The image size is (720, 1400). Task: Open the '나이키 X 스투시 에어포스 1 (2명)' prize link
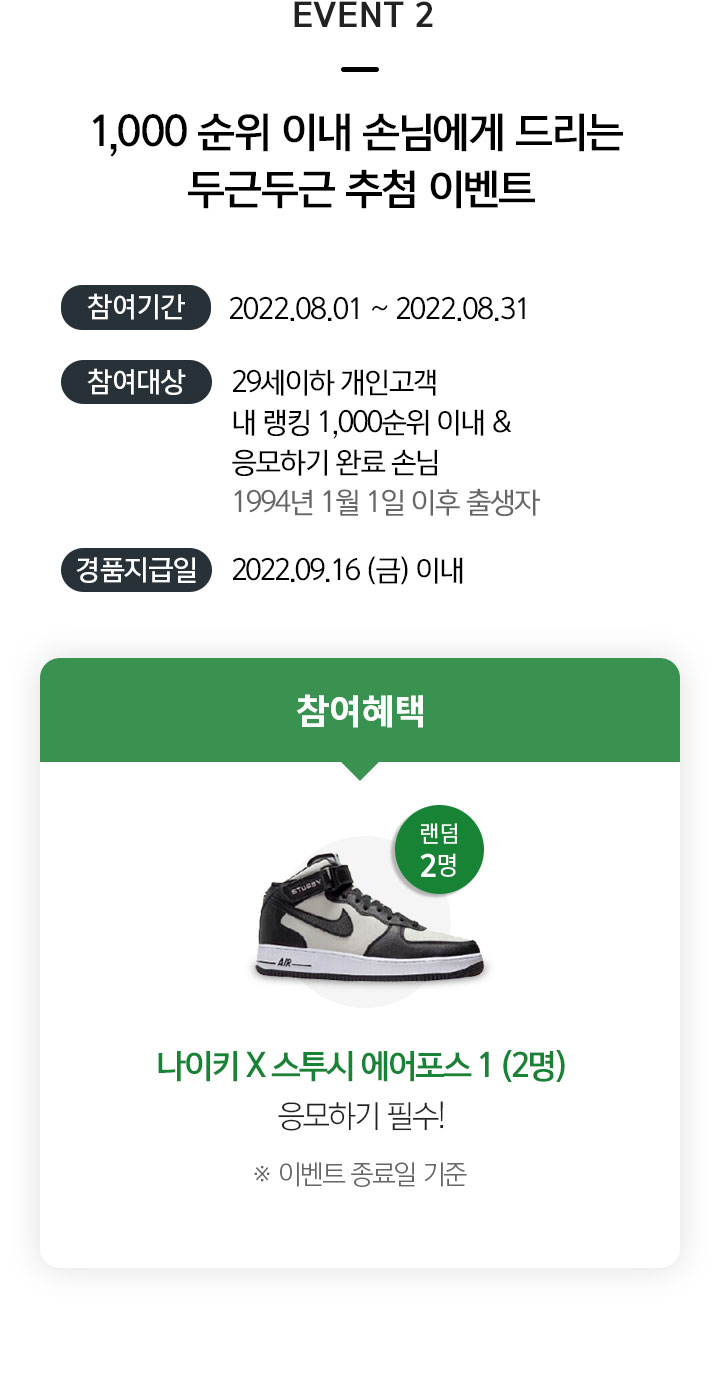(x=361, y=1066)
